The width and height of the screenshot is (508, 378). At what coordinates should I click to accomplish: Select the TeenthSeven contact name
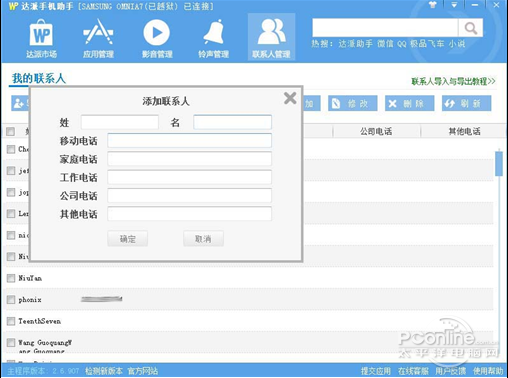40,321
